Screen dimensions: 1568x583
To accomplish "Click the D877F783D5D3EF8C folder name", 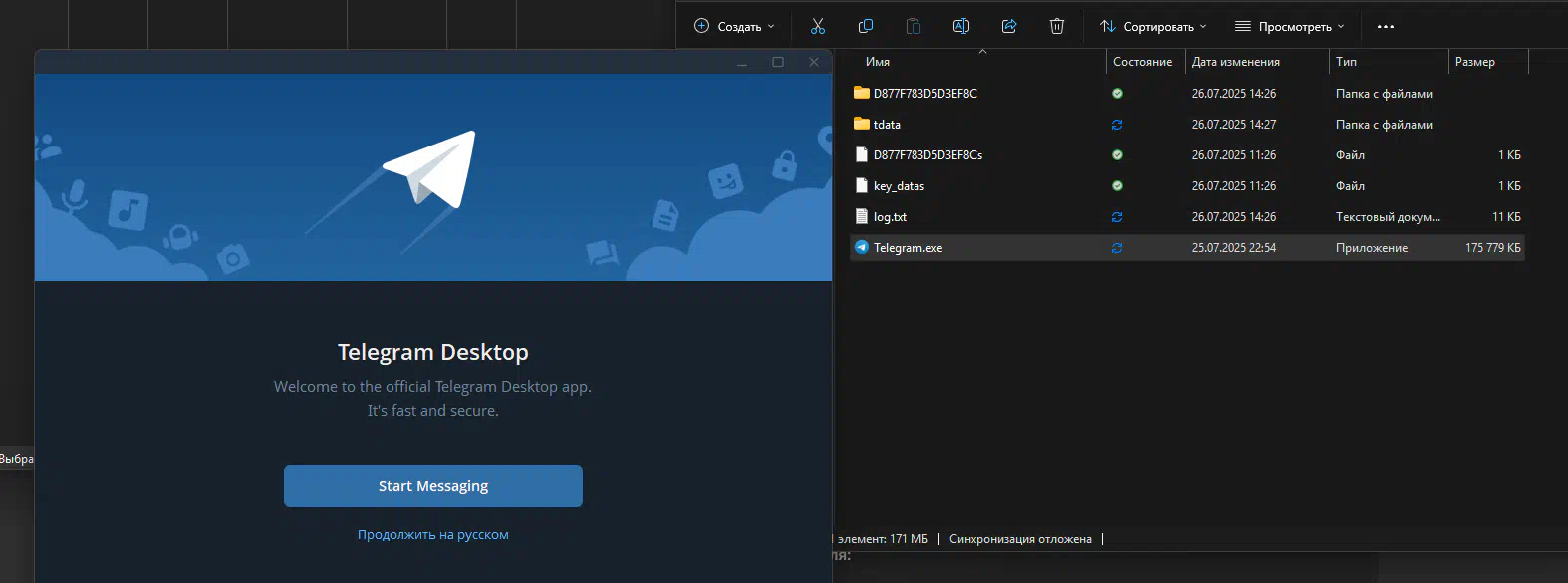I will (x=925, y=94).
